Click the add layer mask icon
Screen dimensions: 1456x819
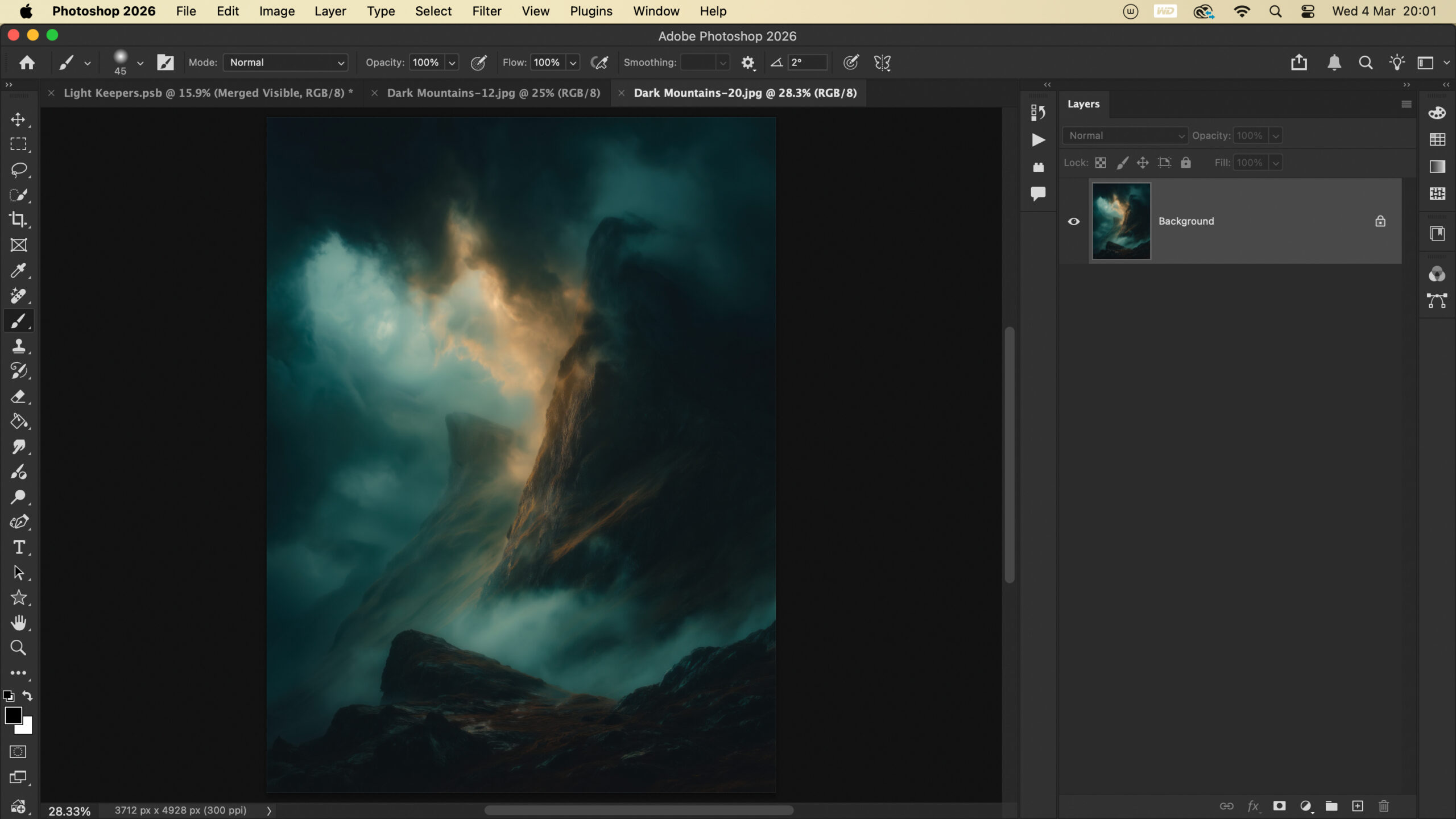1279,806
